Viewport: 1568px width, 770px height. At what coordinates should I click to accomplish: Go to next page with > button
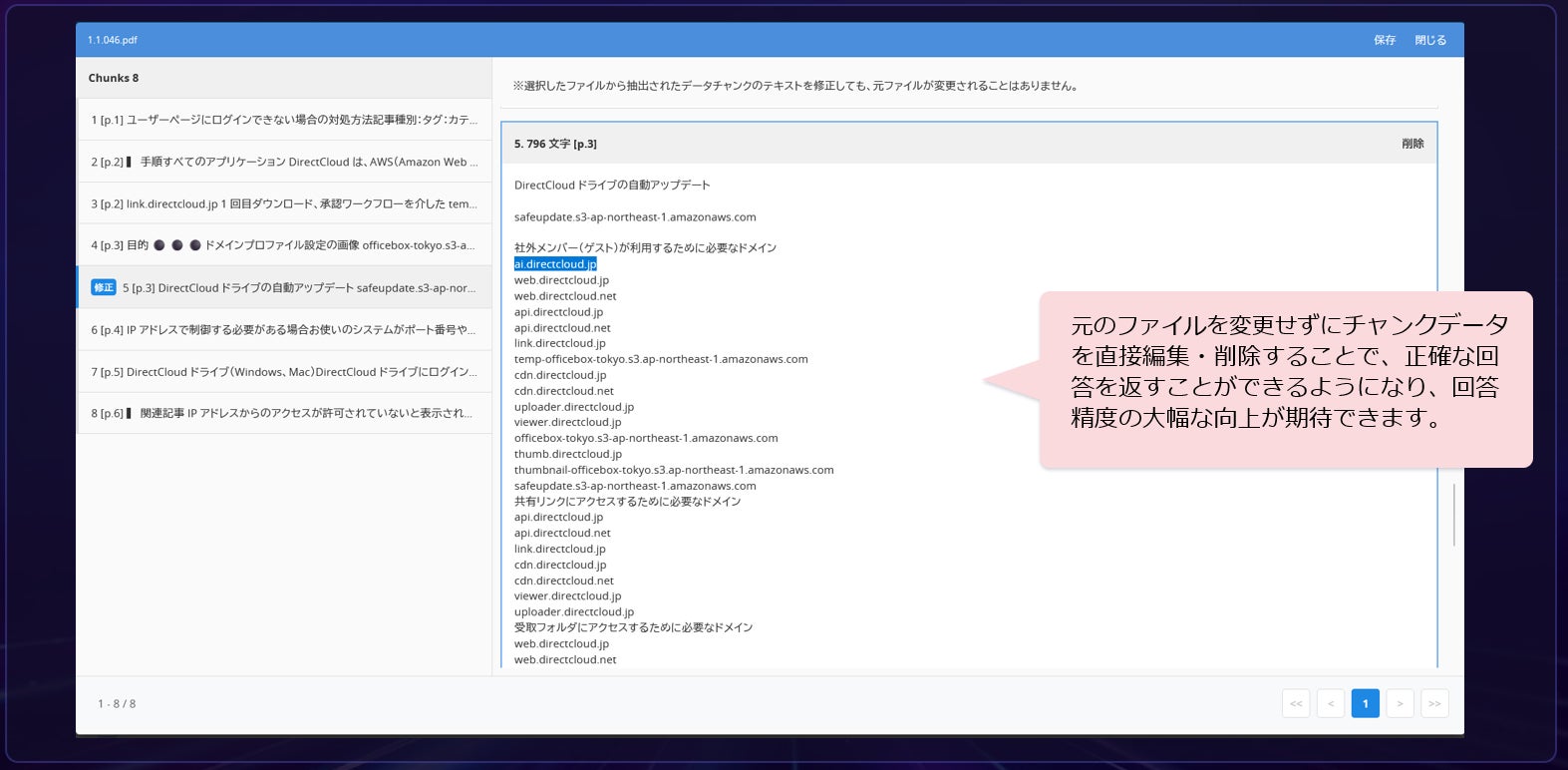pos(1400,703)
